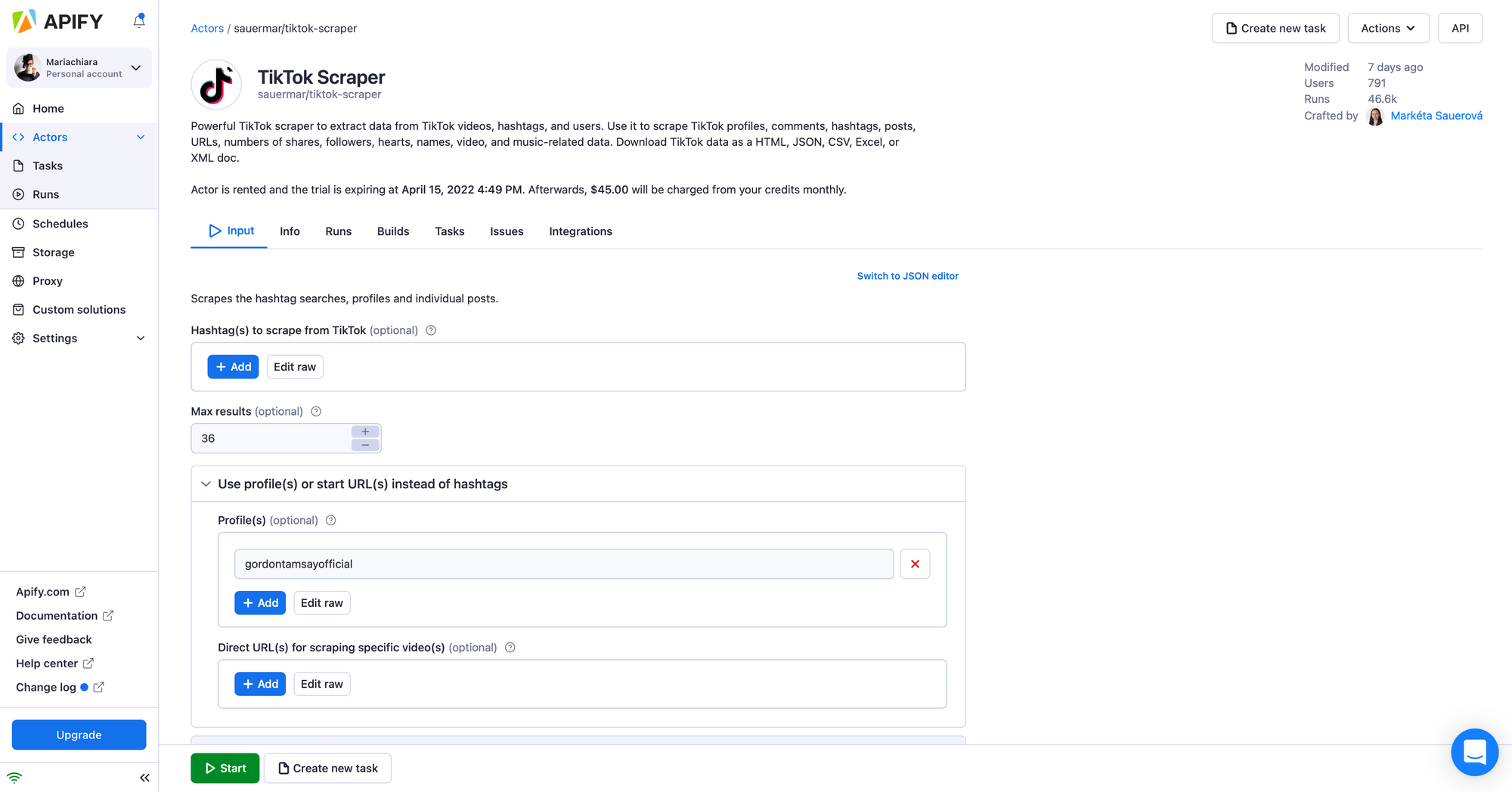The height and width of the screenshot is (792, 1512).
Task: Increase Max results with plus stepper
Action: click(365, 432)
